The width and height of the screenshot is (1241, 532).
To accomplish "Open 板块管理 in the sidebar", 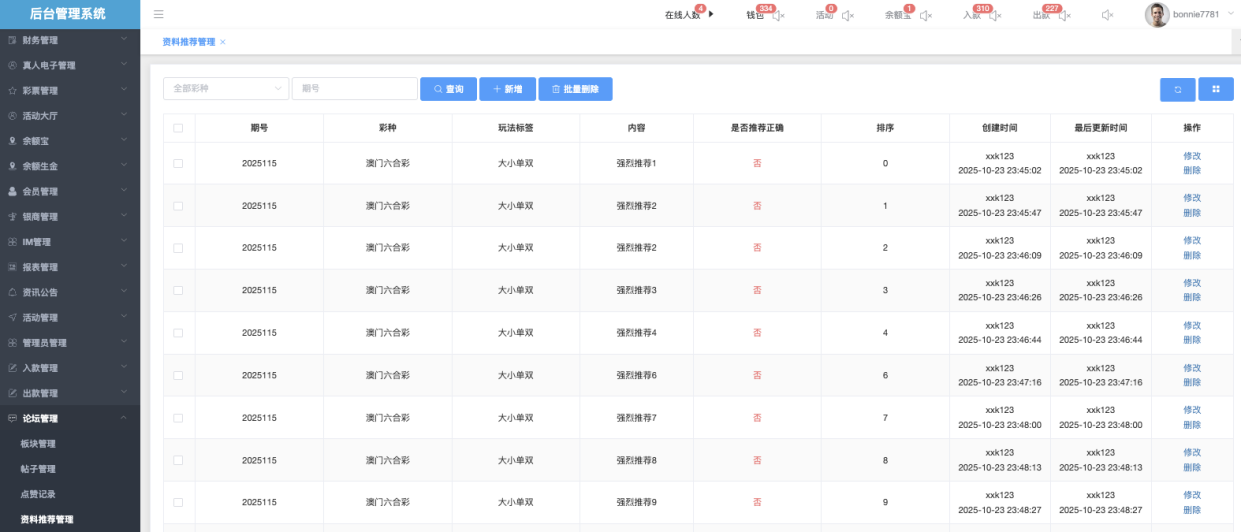I will pyautogui.click(x=38, y=444).
